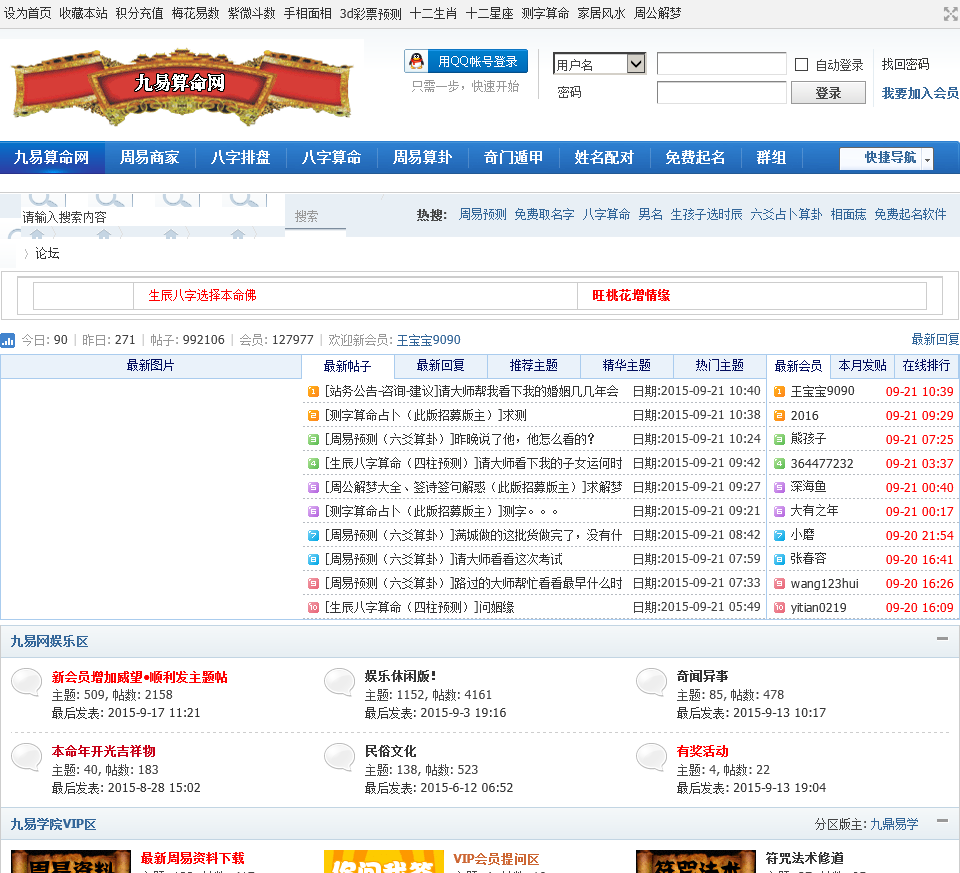Click the fullscreen expand icon at top right

(x=950, y=14)
